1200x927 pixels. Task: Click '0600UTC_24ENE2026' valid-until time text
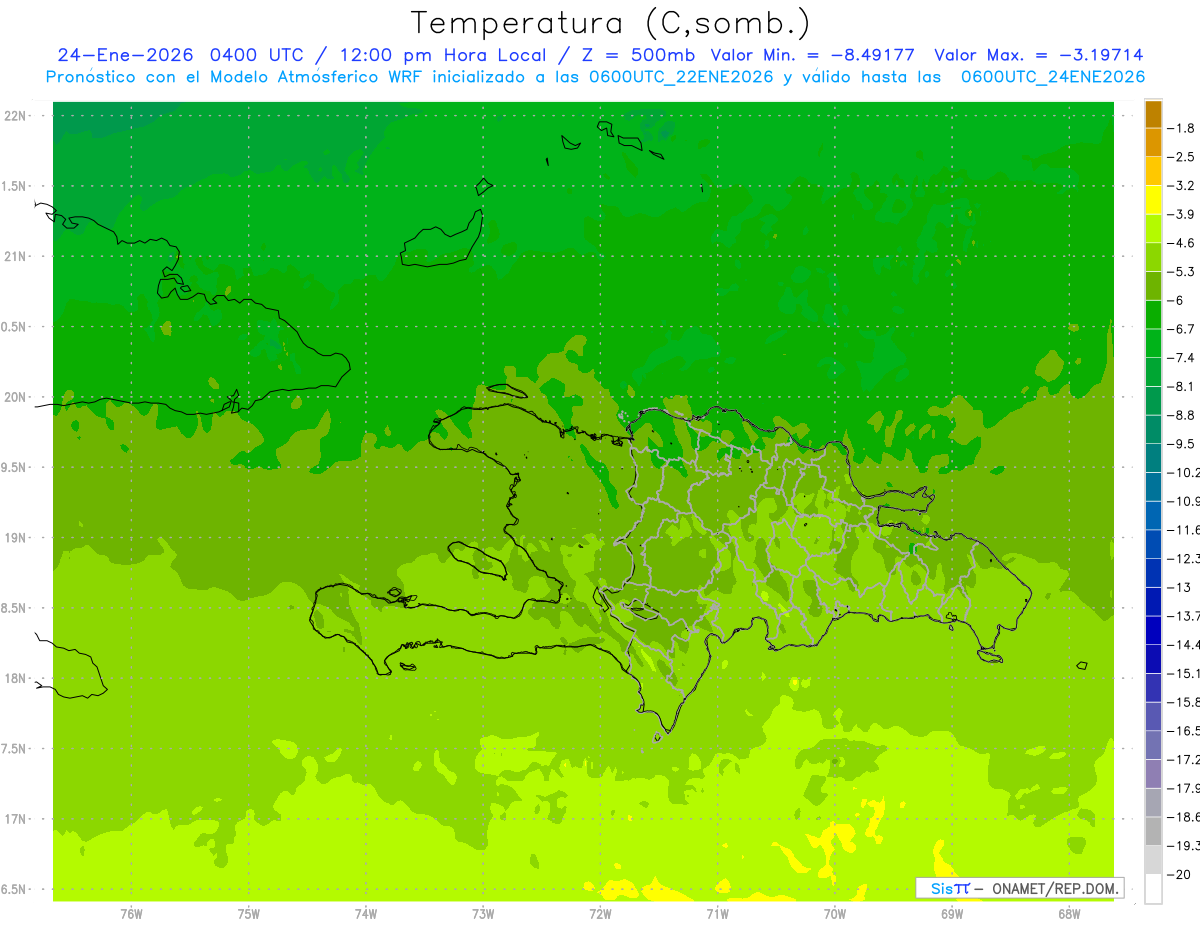[1053, 78]
